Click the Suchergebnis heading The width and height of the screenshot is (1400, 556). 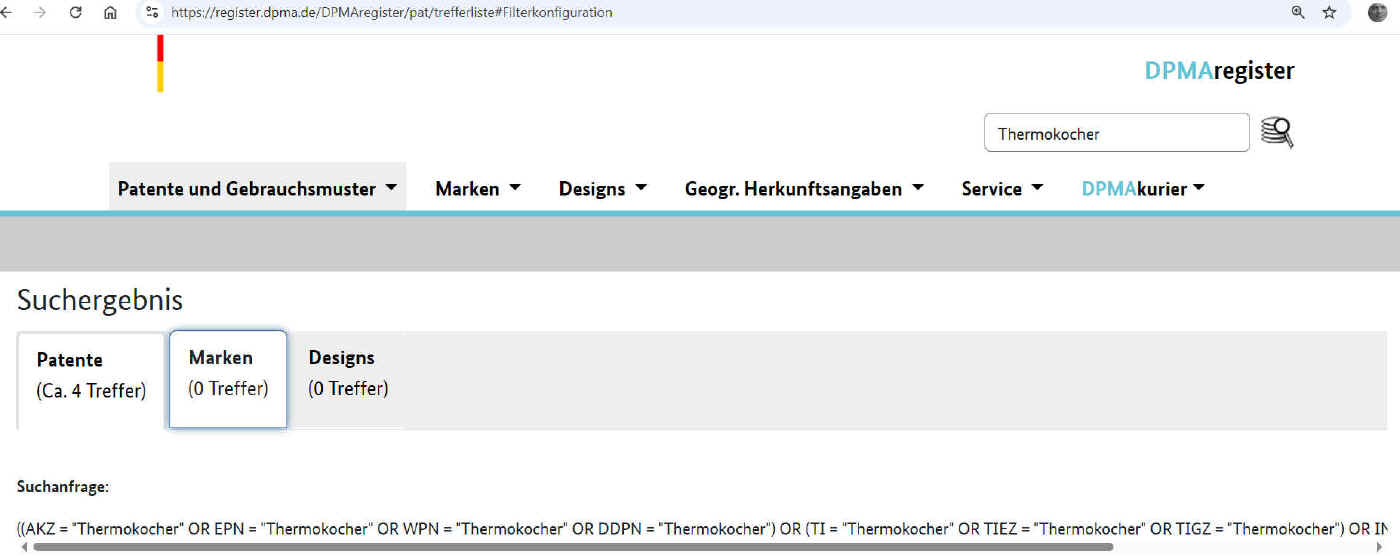pos(100,300)
